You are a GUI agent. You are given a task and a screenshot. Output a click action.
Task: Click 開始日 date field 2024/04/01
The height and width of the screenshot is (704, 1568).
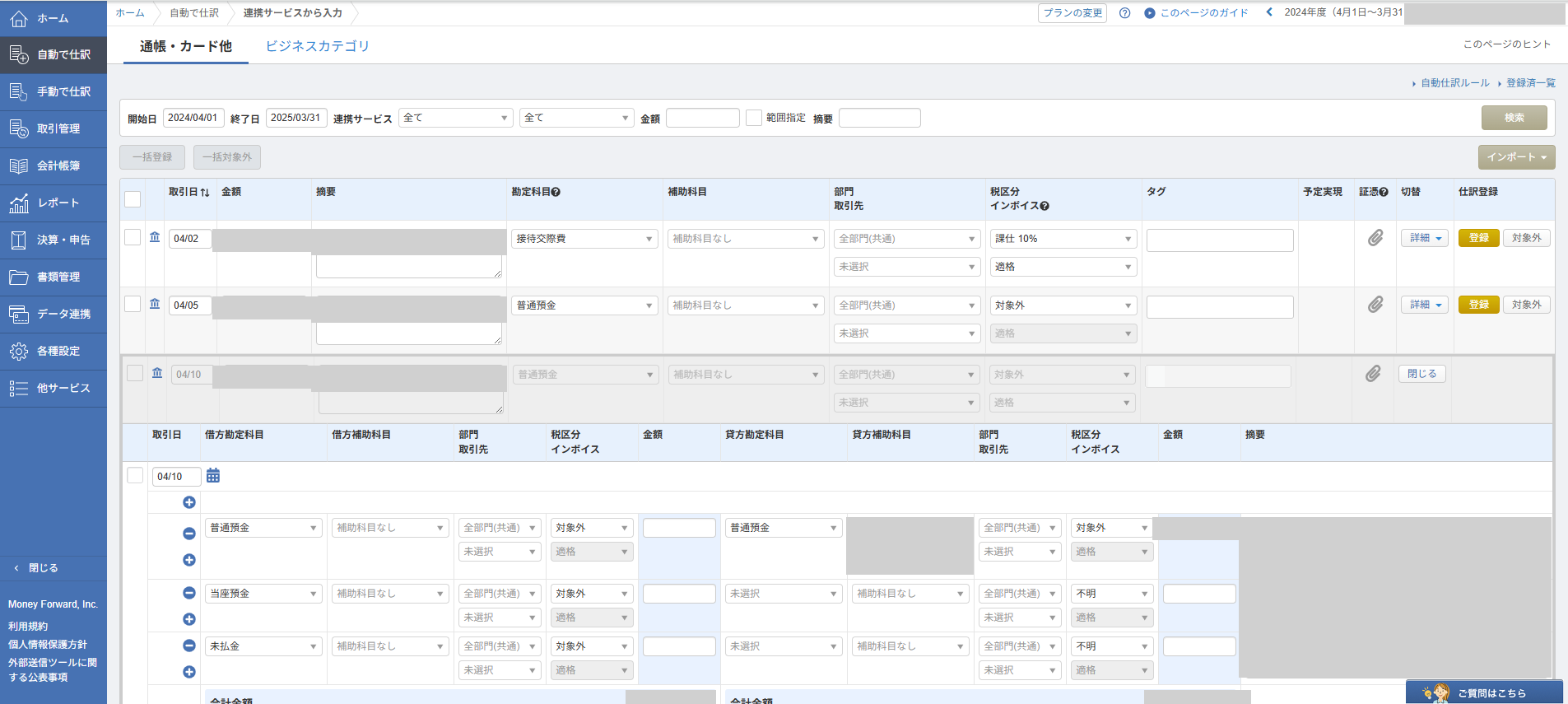[193, 118]
